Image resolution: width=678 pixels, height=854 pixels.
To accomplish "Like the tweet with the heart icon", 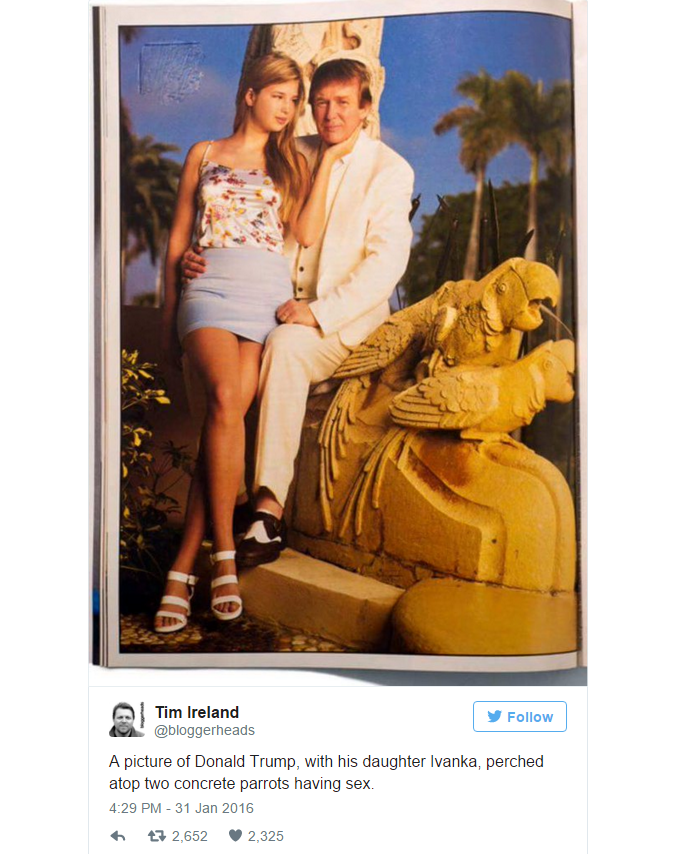I will click(235, 835).
